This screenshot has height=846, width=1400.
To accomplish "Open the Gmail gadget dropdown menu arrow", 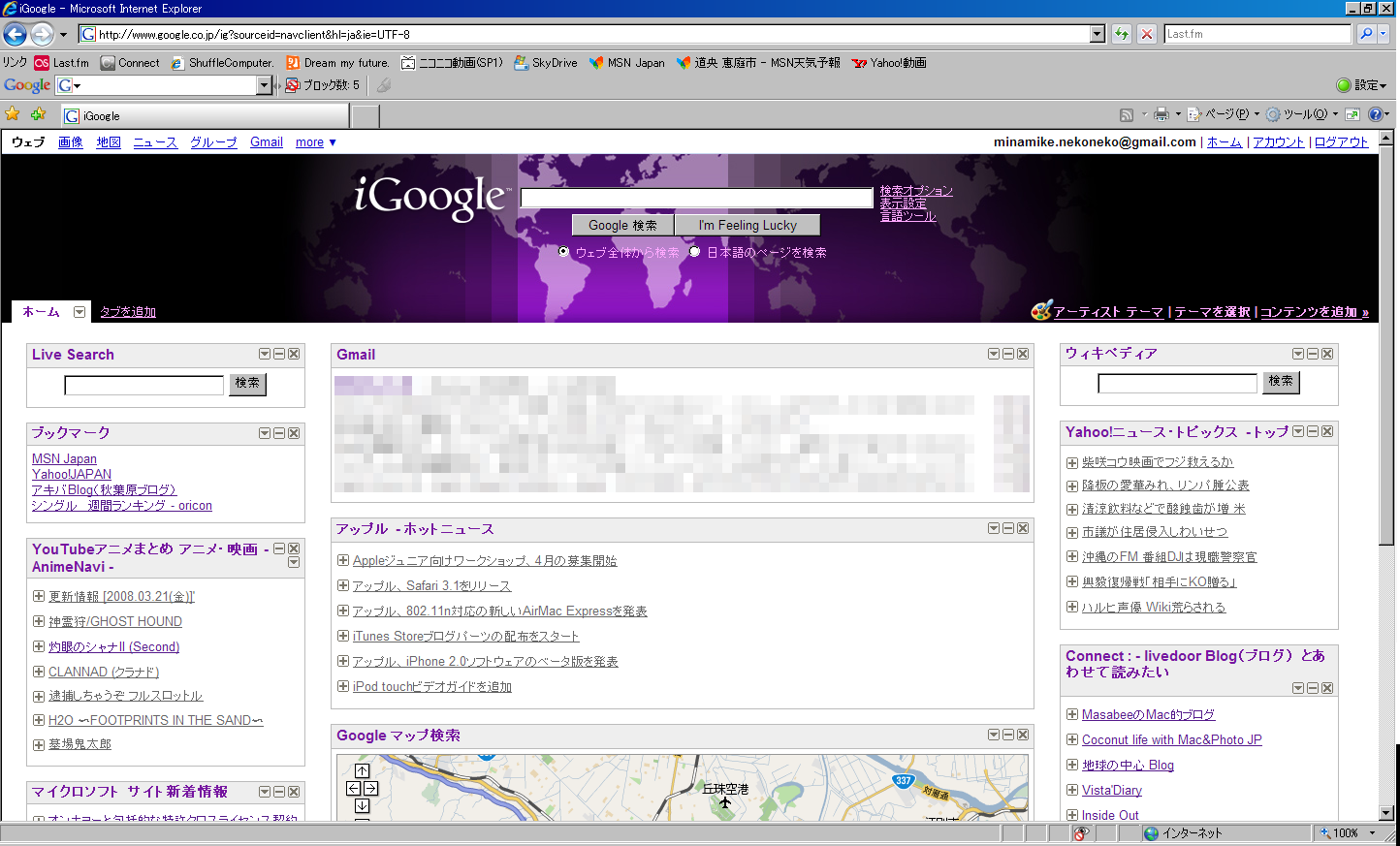I will click(994, 355).
